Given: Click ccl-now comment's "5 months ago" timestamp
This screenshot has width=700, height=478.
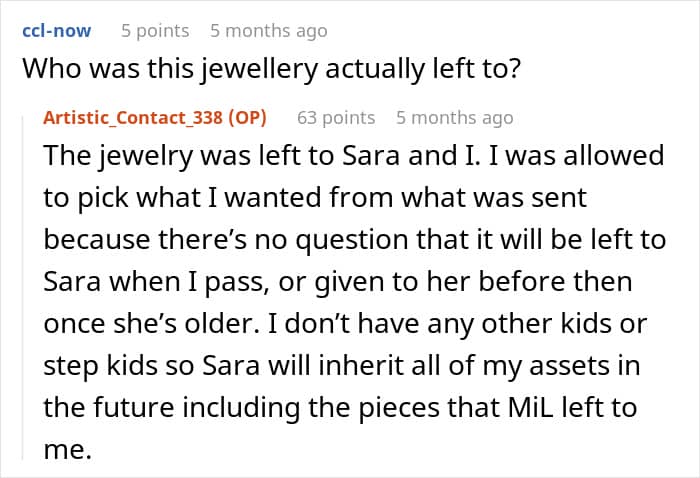Looking at the screenshot, I should click(268, 30).
